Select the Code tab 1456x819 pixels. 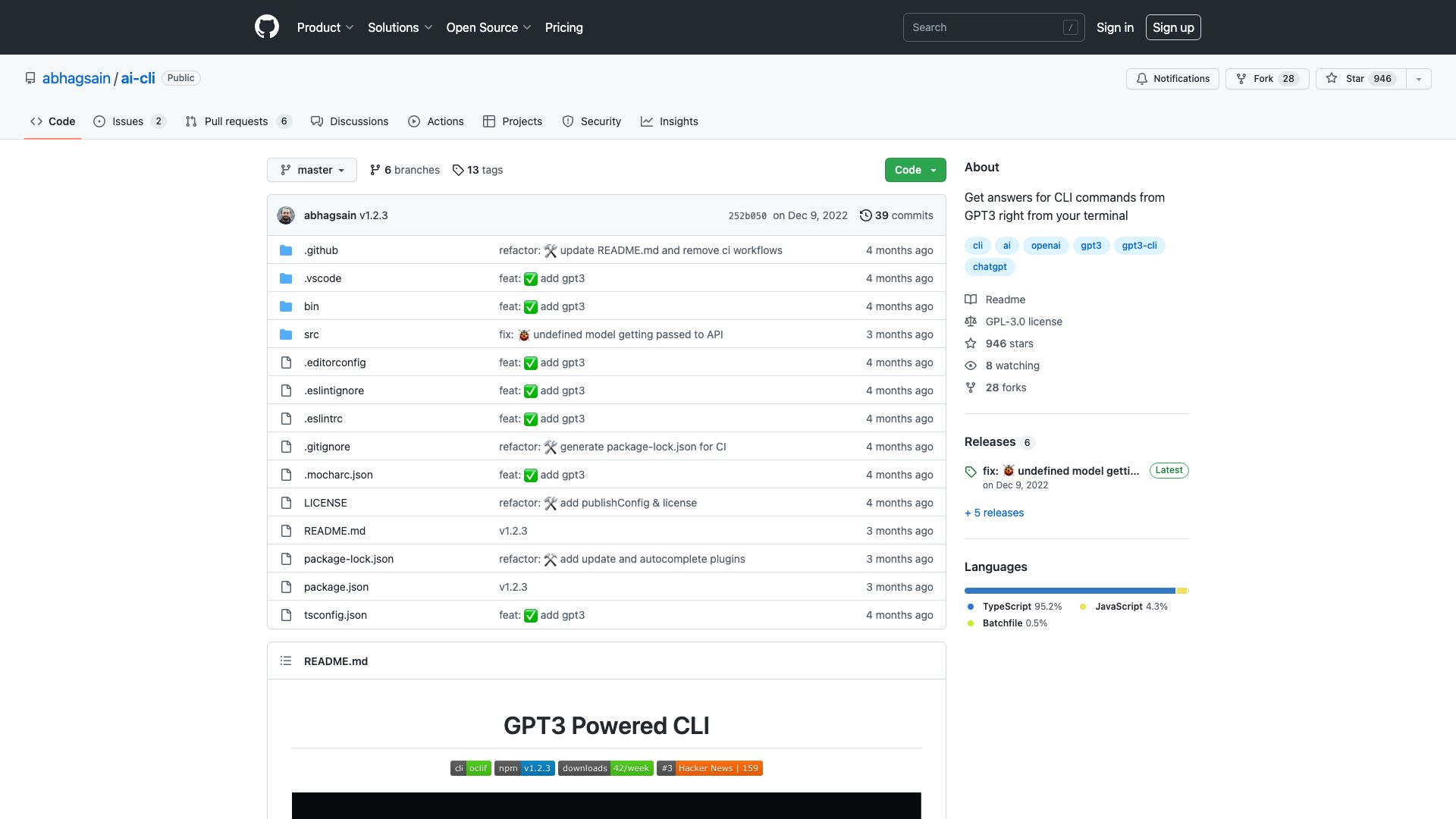[53, 121]
